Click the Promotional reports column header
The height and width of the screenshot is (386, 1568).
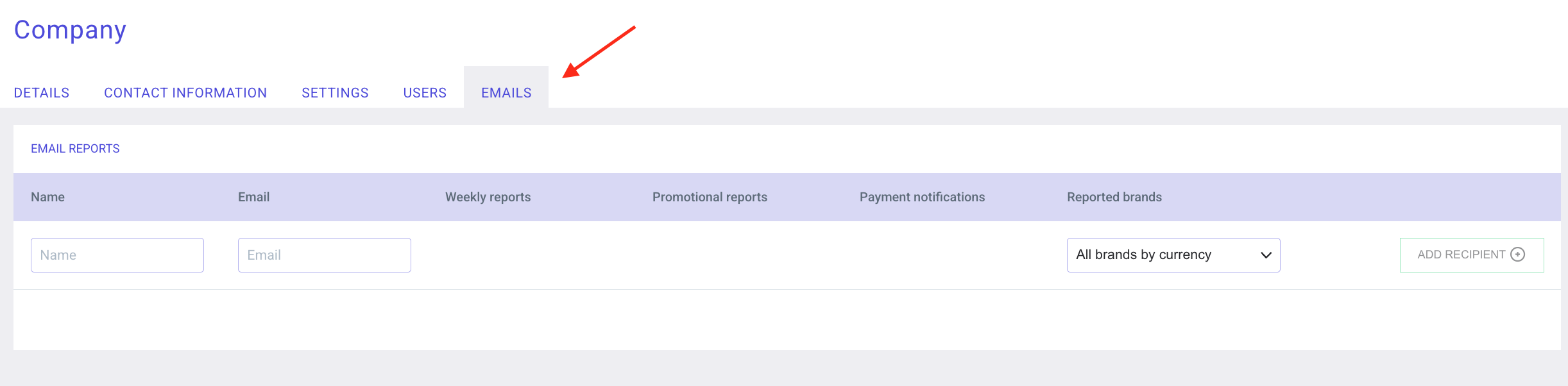709,197
